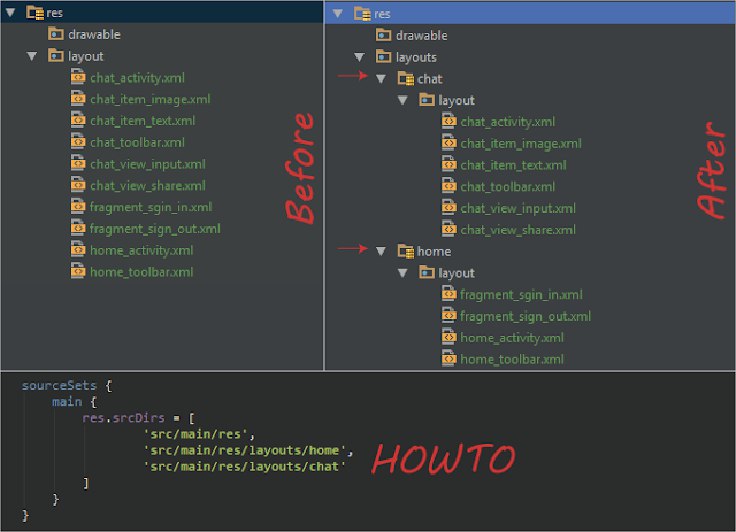Screen dimensions: 736x532
Task: Click fragment_sgin_in.xml file icon in After panel
Action: pyautogui.click(x=449, y=293)
